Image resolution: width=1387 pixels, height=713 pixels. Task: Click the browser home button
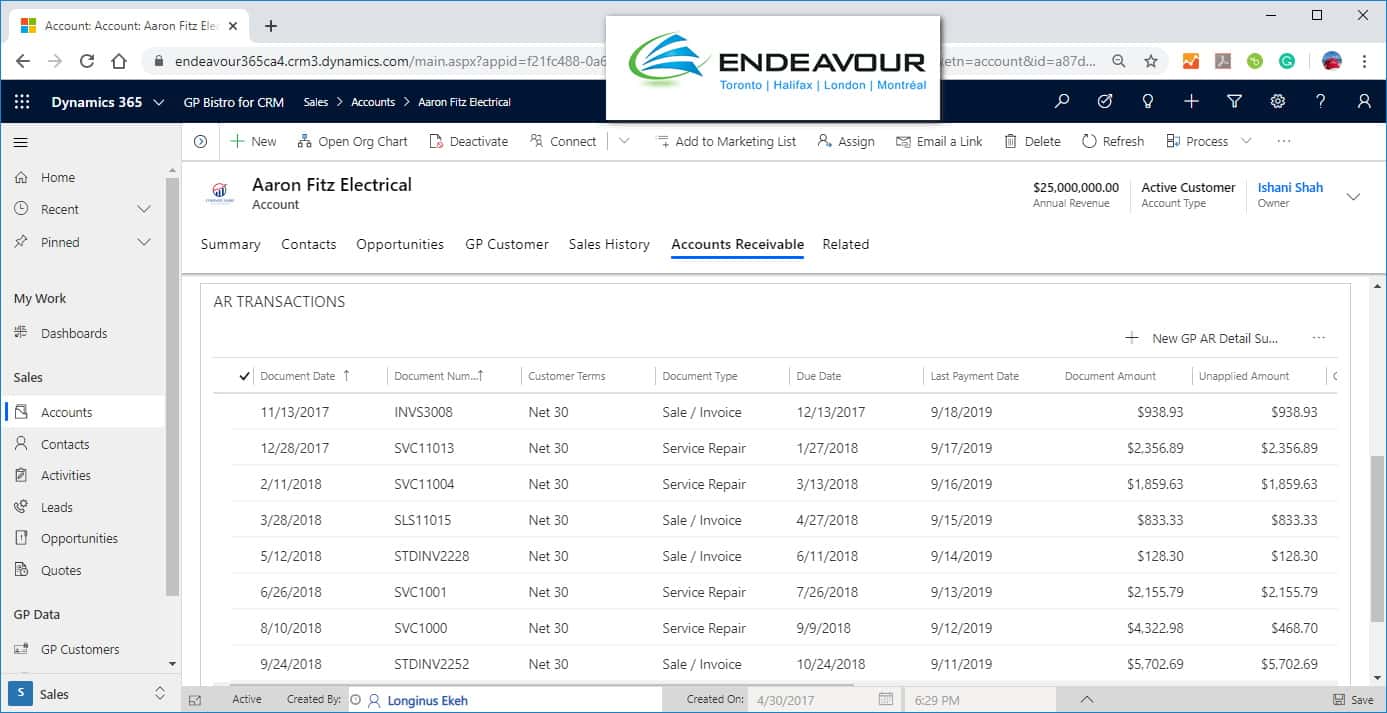click(x=119, y=61)
